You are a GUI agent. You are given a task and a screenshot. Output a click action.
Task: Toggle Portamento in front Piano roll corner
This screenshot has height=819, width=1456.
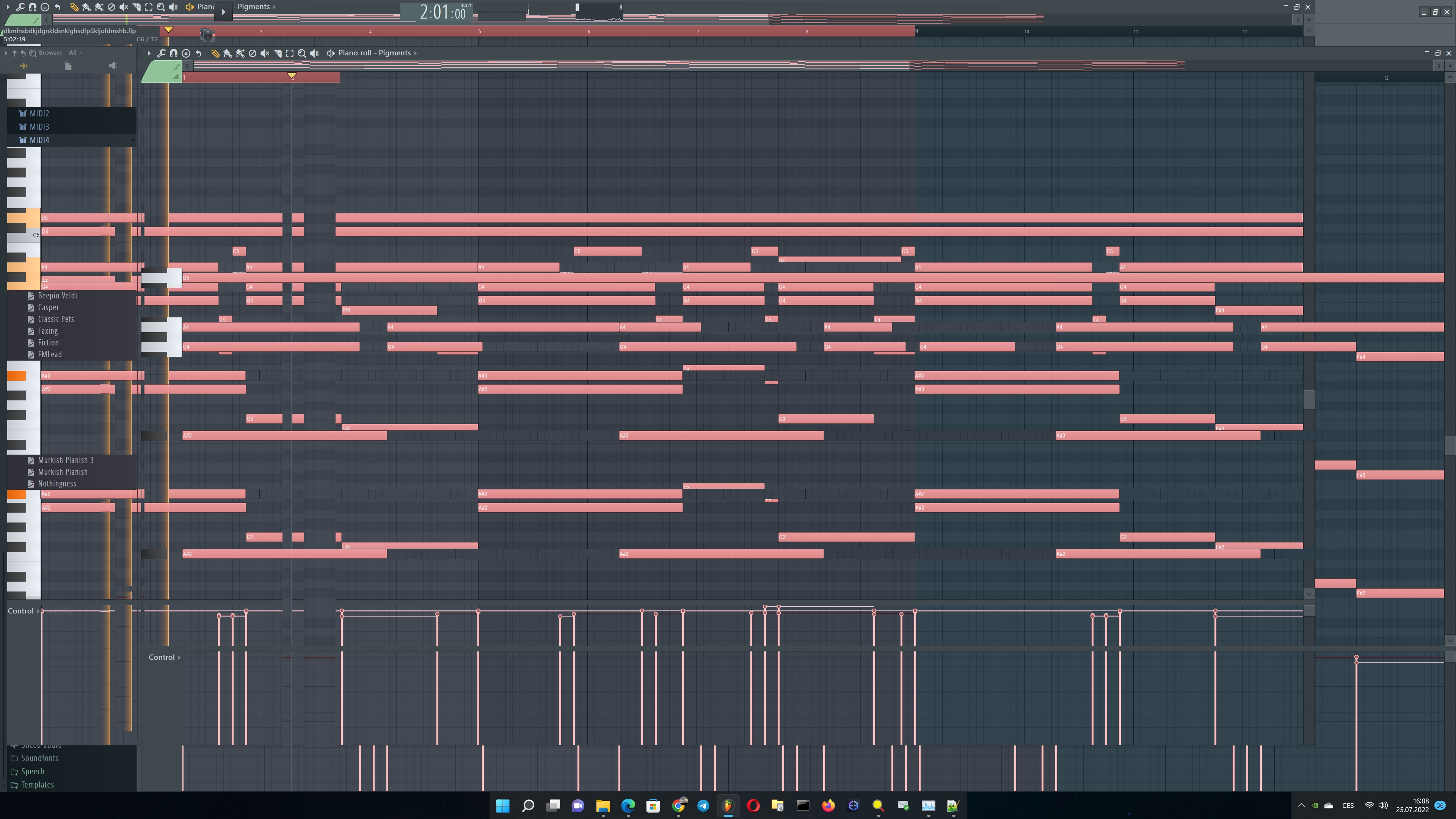[177, 67]
